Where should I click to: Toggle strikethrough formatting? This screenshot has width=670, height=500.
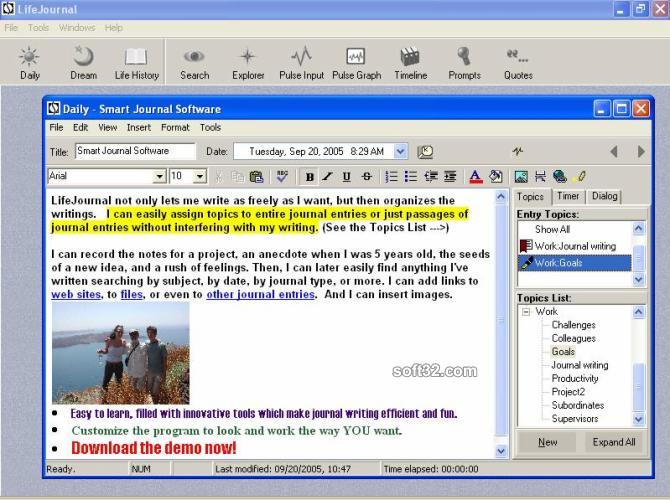pyautogui.click(x=367, y=176)
